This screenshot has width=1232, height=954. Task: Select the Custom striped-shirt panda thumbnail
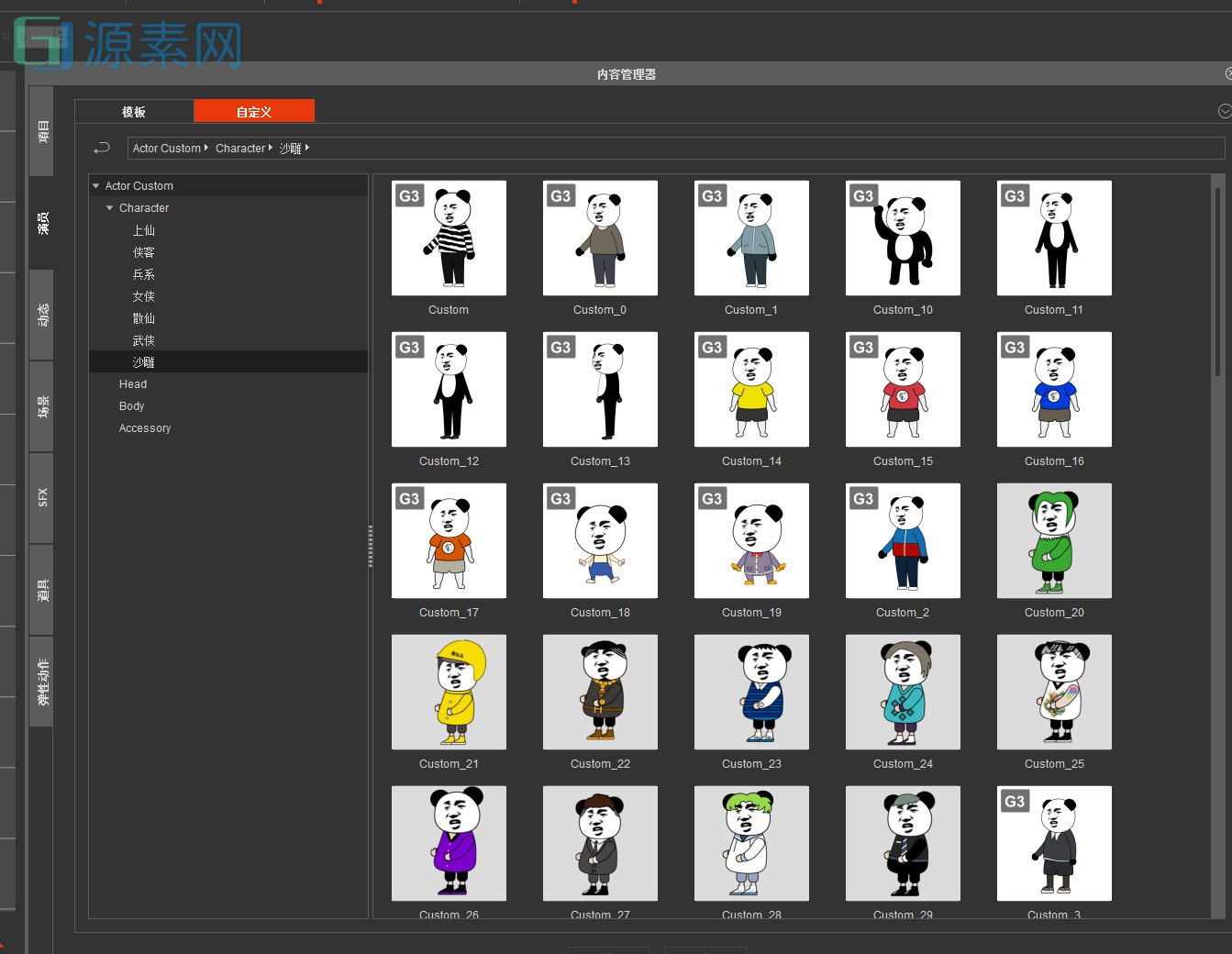coord(449,238)
